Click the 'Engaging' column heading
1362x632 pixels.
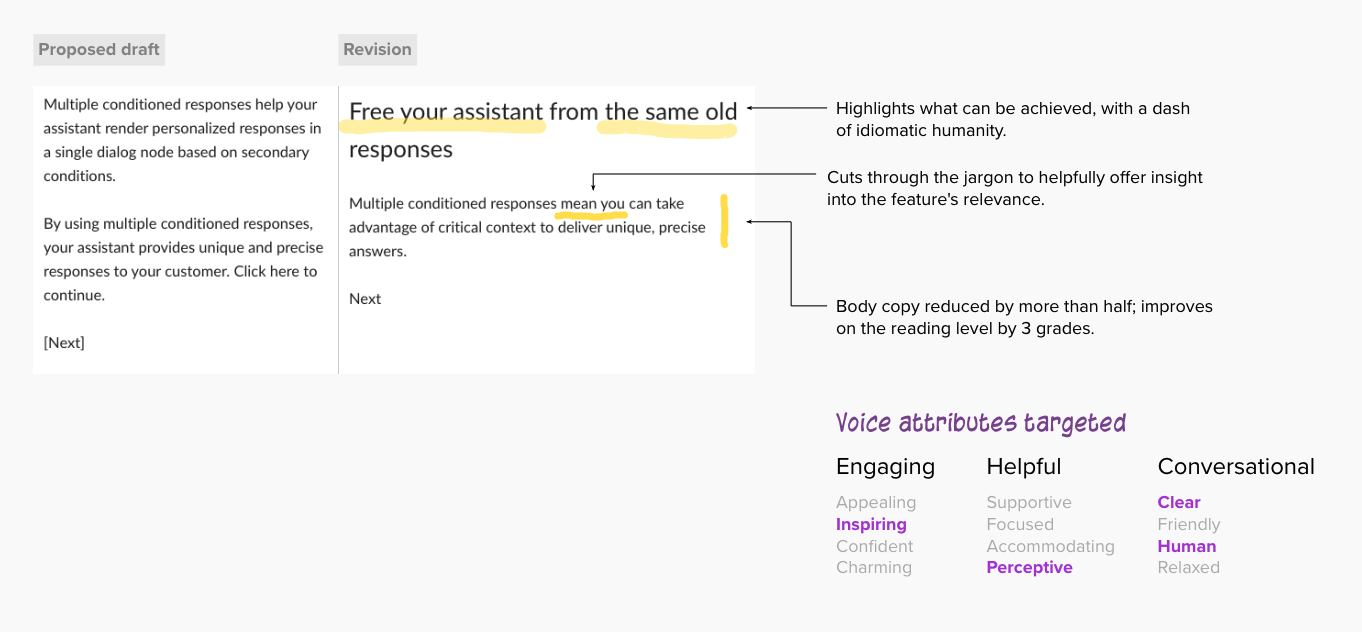coord(885,466)
